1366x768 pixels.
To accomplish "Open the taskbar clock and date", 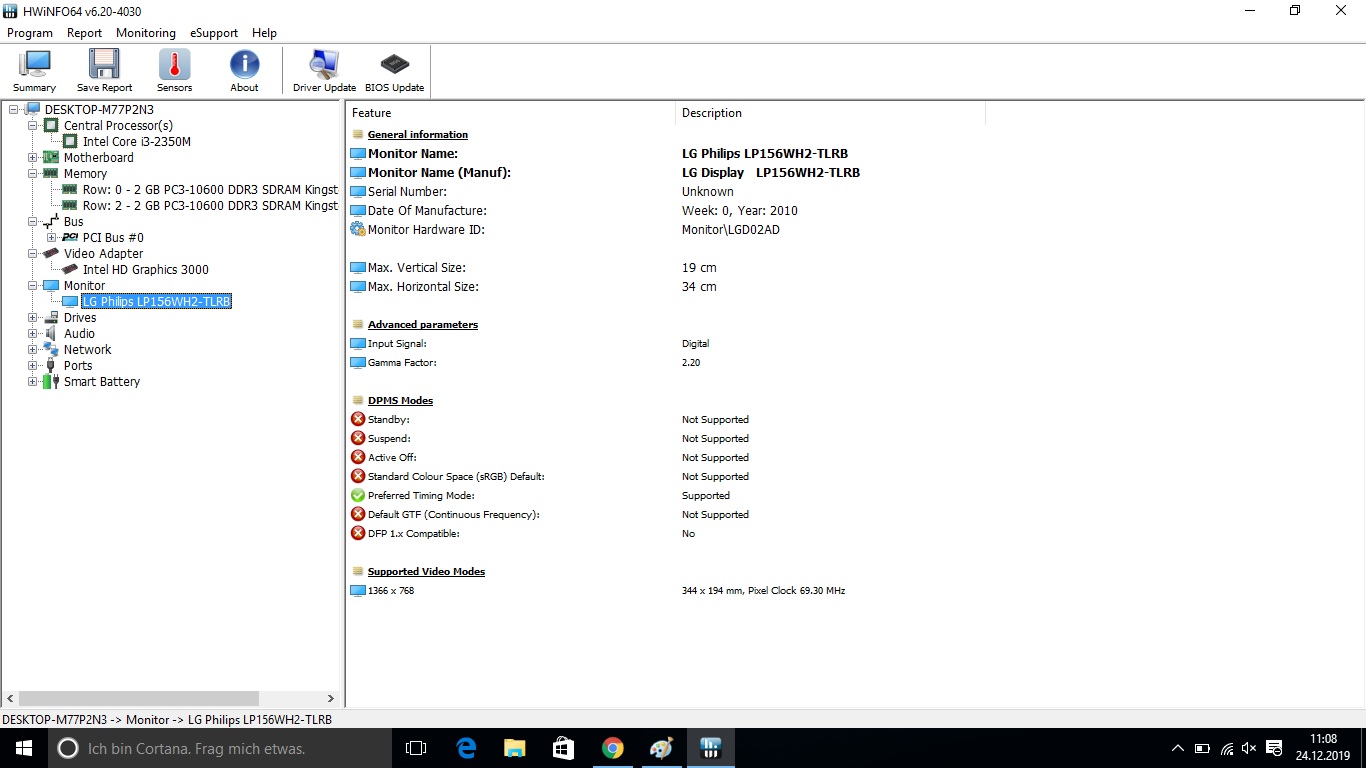I will coord(1323,747).
